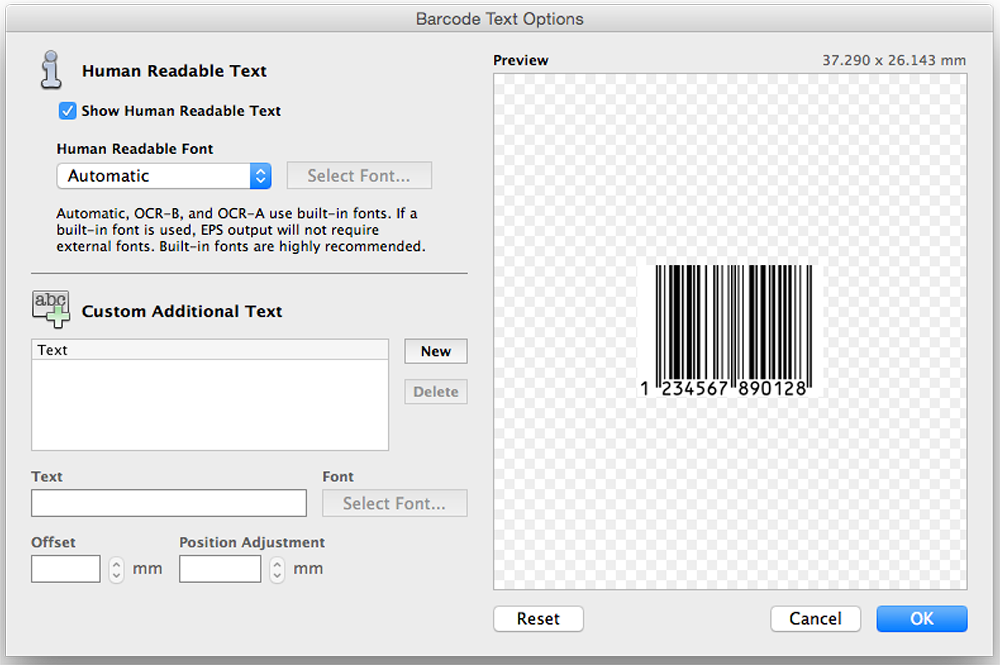Click the barcode image in Preview

pos(728,330)
